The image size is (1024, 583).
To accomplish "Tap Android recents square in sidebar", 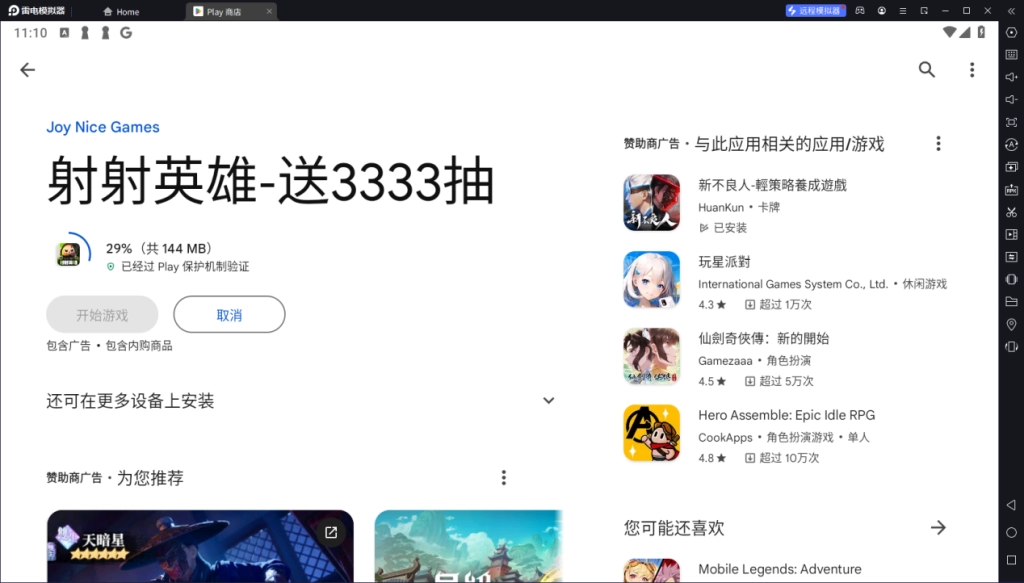I will (x=1012, y=560).
